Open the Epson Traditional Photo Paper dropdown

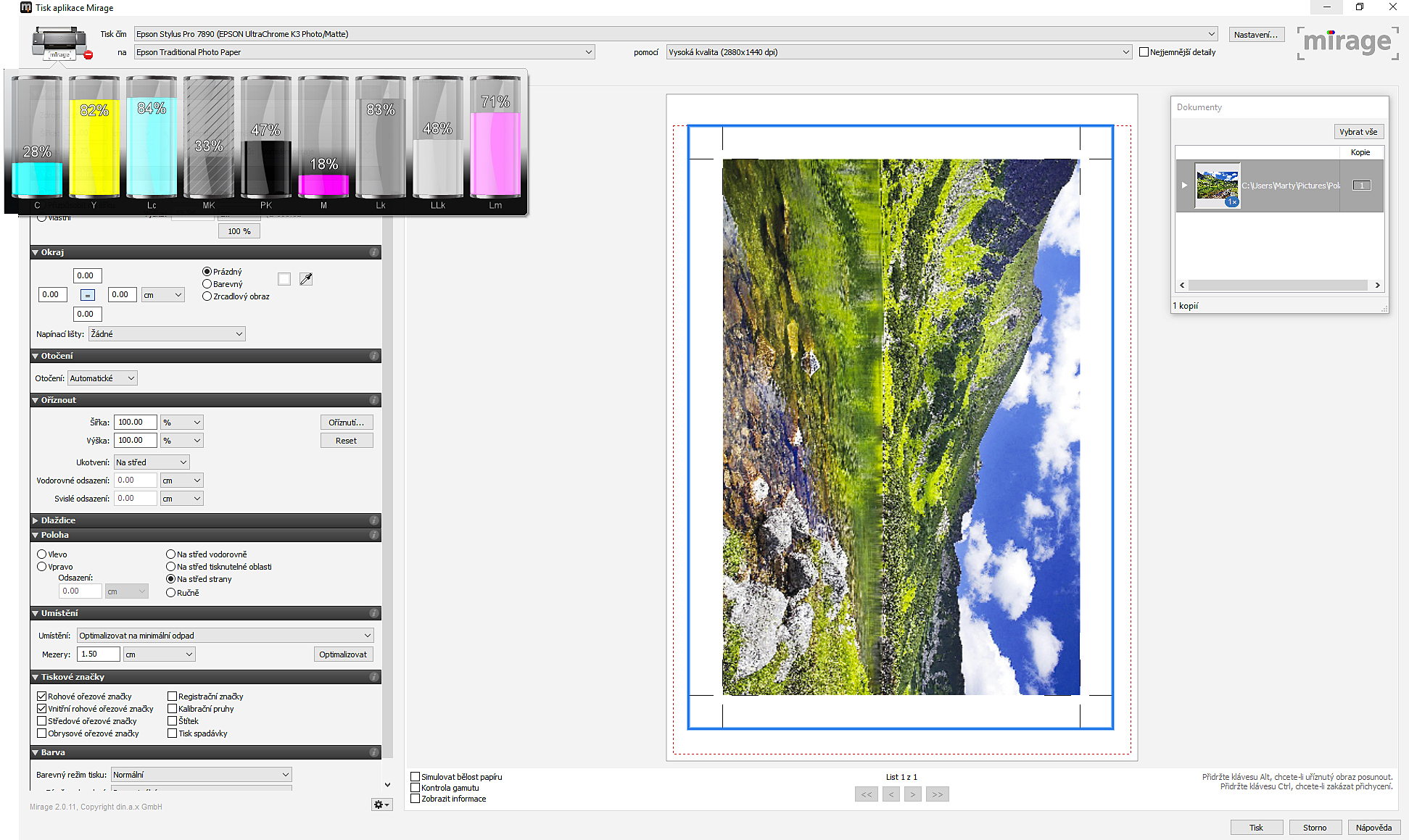coord(364,52)
